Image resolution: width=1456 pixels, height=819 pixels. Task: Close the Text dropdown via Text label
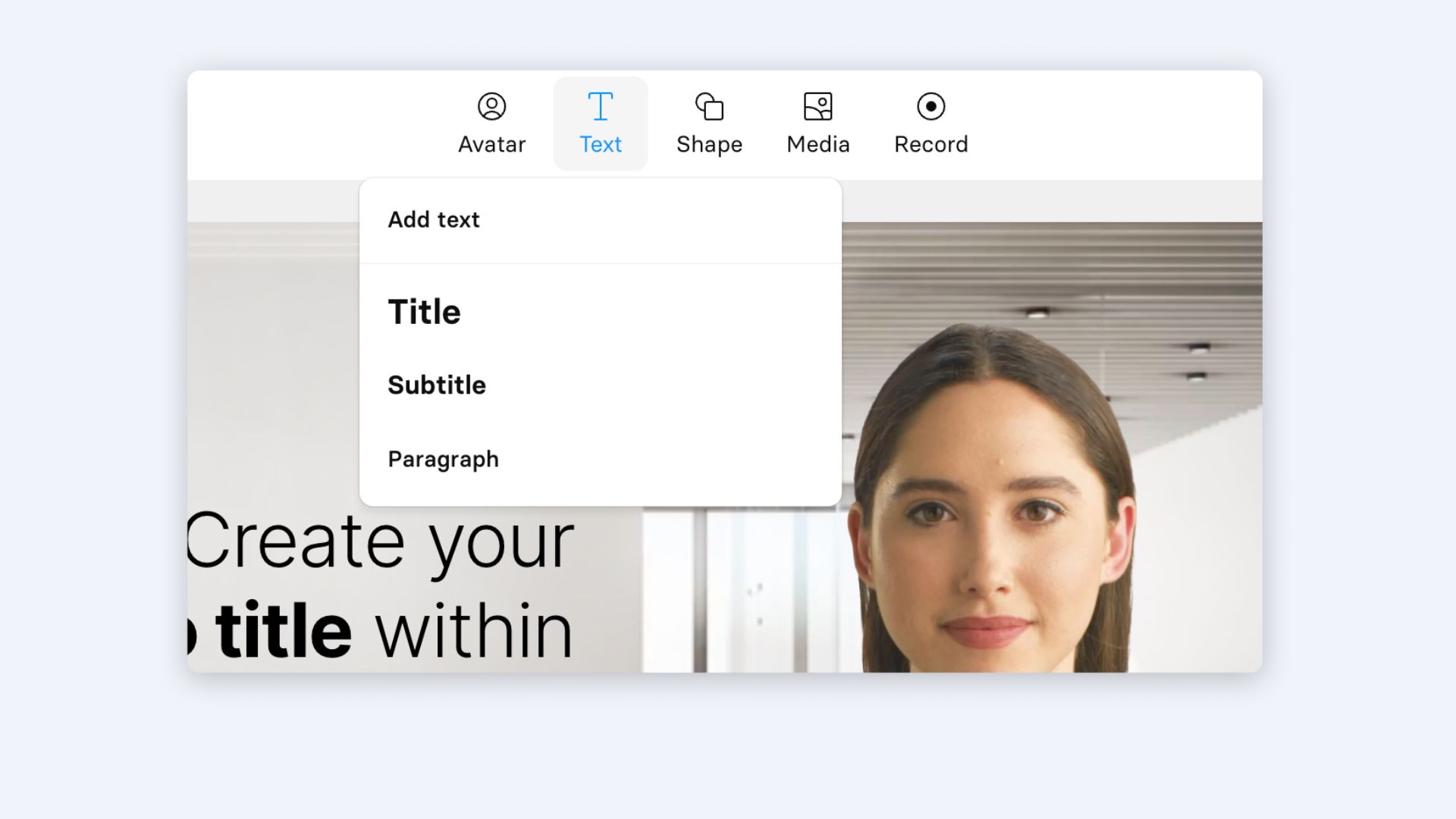600,144
